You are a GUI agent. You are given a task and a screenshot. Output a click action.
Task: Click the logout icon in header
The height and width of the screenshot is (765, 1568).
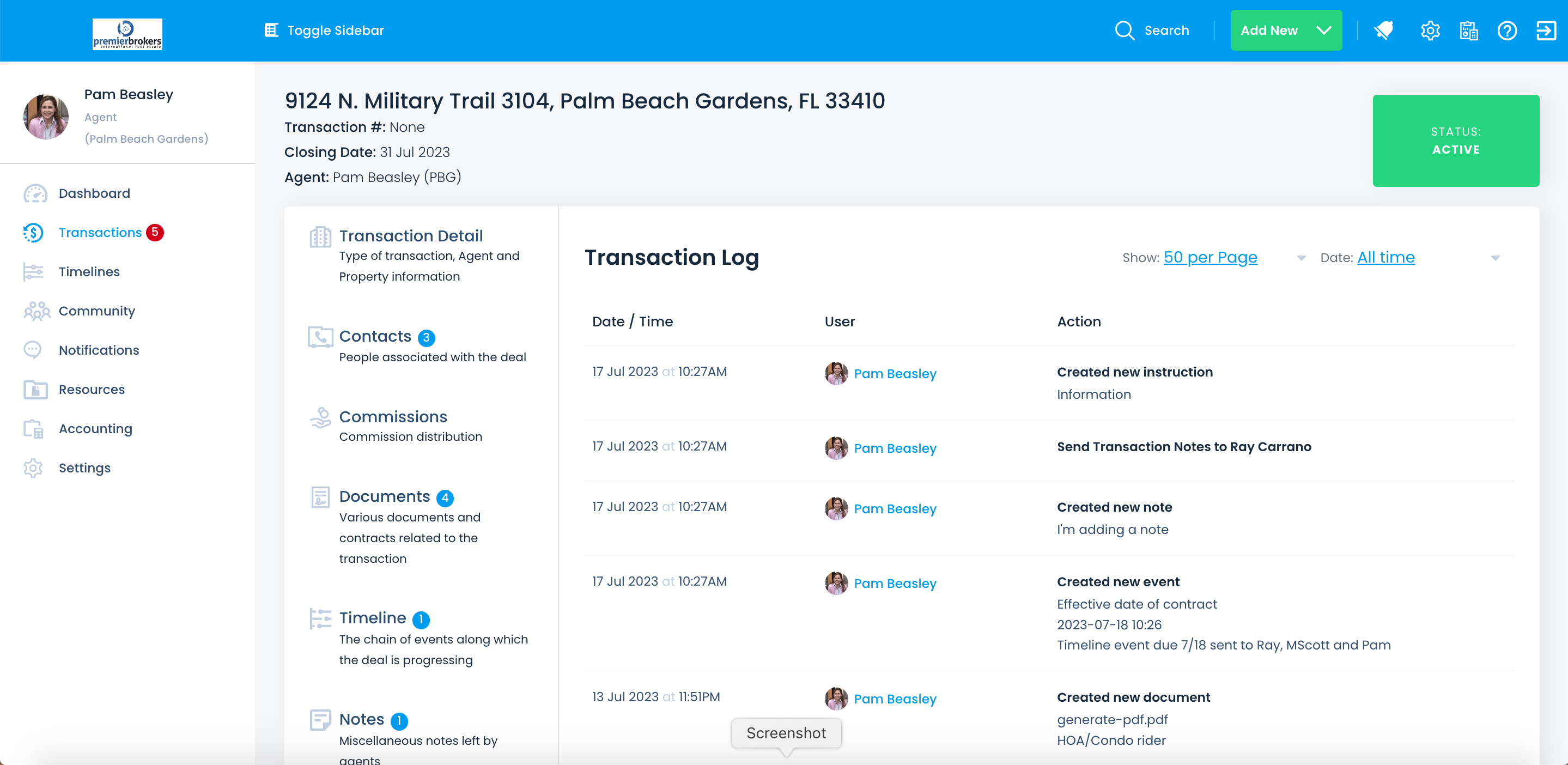pyautogui.click(x=1546, y=31)
